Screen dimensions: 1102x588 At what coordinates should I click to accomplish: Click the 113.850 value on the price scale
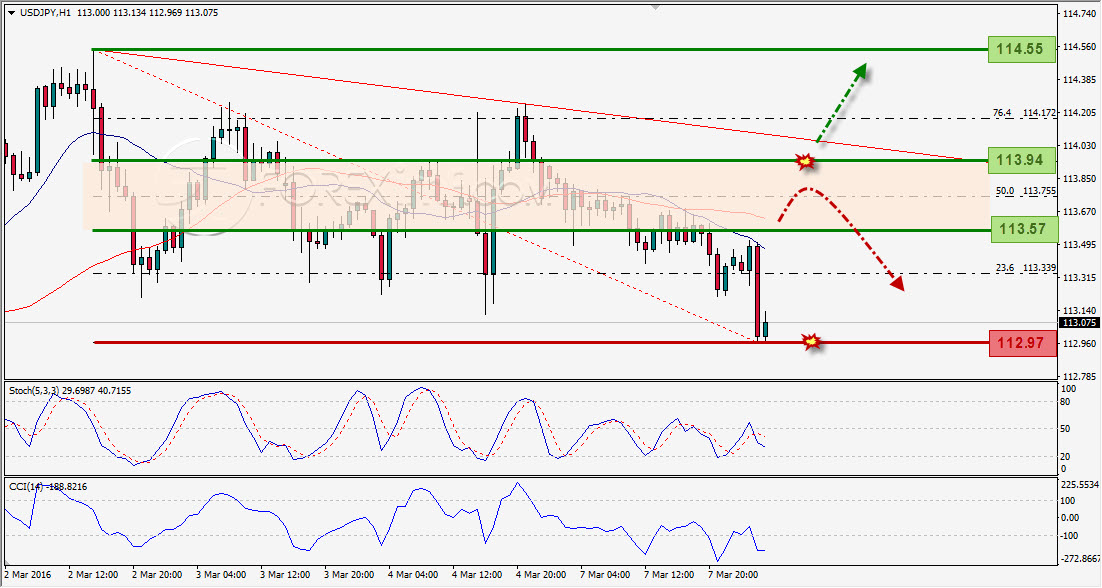(x=1080, y=178)
